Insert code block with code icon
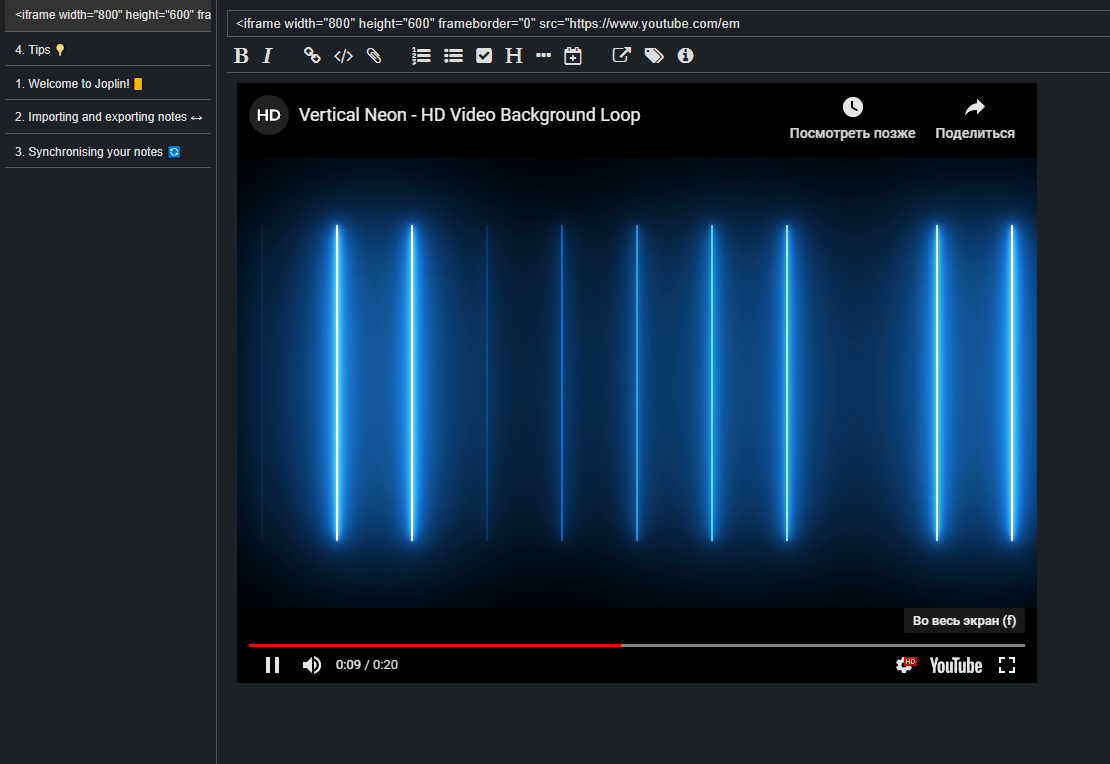This screenshot has width=1110, height=764. [x=343, y=56]
